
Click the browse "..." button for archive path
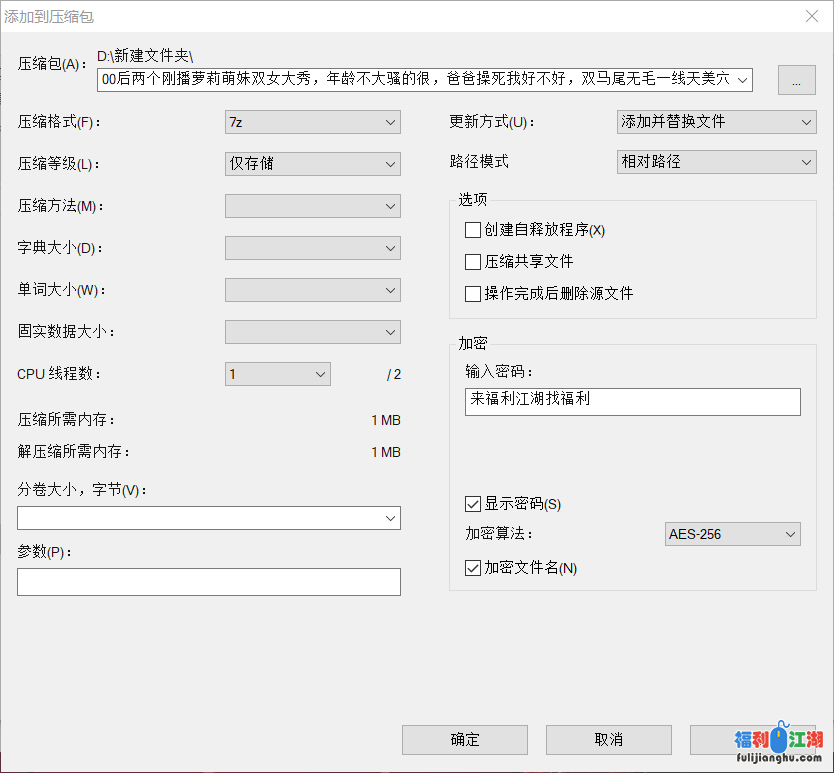tap(796, 82)
